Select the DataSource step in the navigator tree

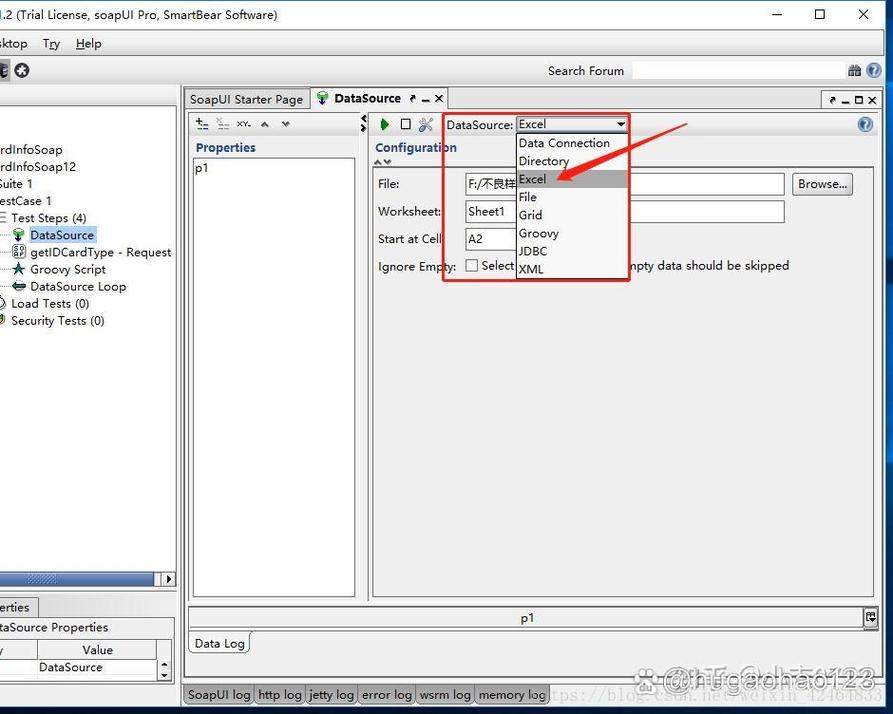point(62,235)
